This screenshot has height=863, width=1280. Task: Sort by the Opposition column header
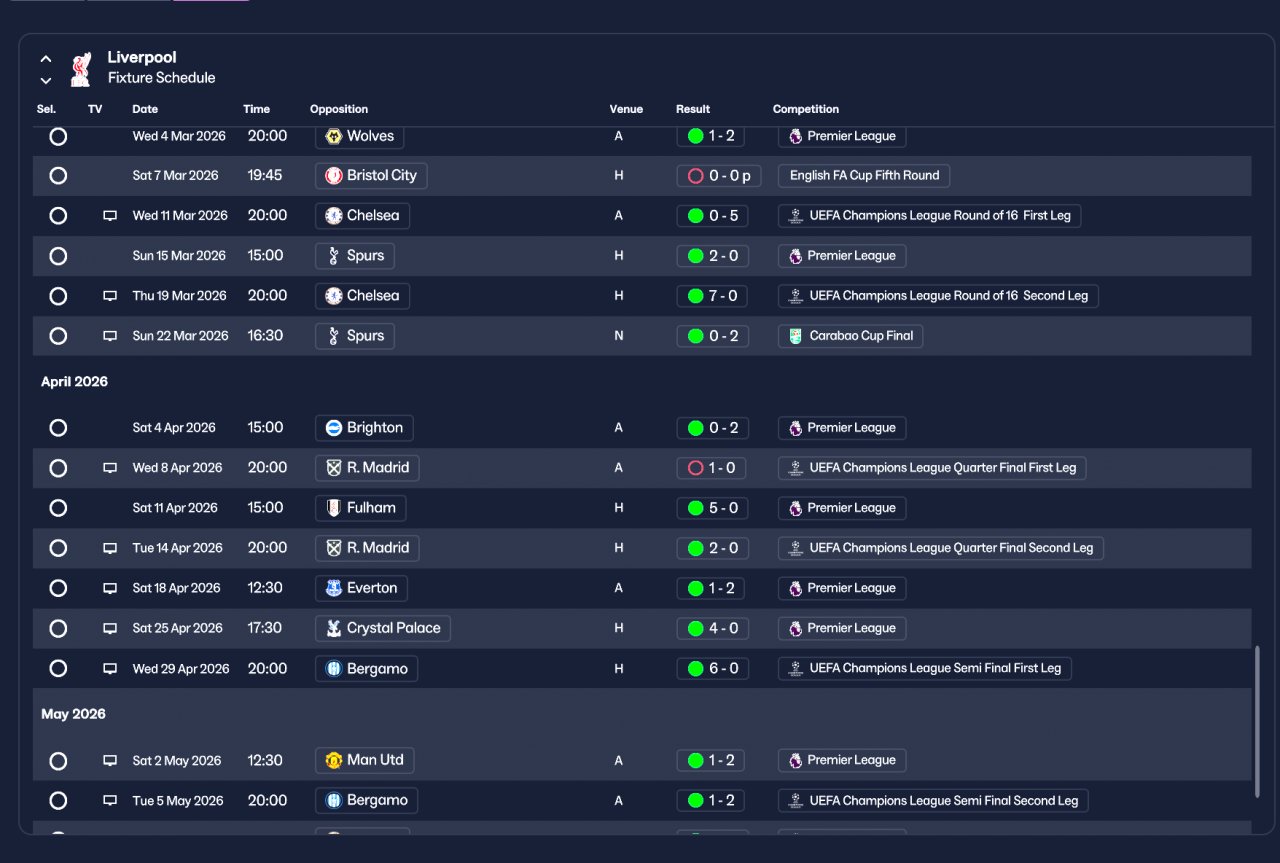339,109
